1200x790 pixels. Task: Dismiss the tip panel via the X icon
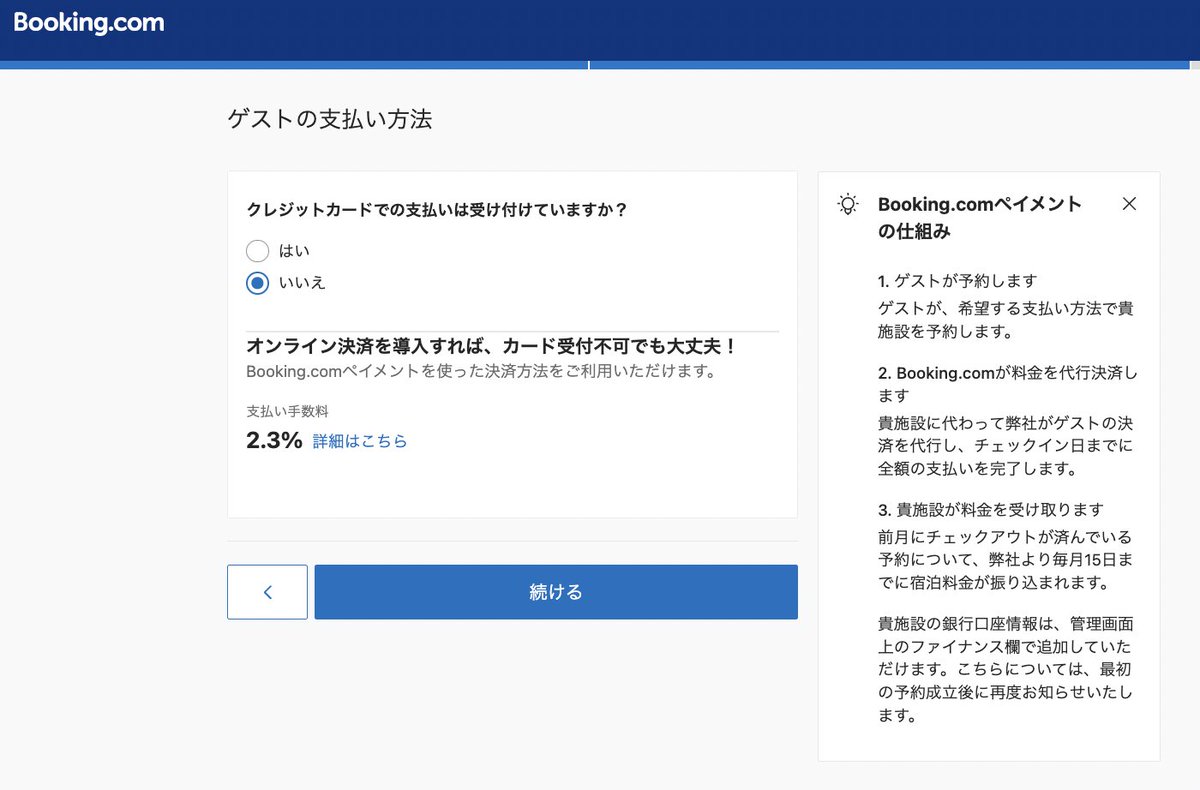coord(1129,203)
